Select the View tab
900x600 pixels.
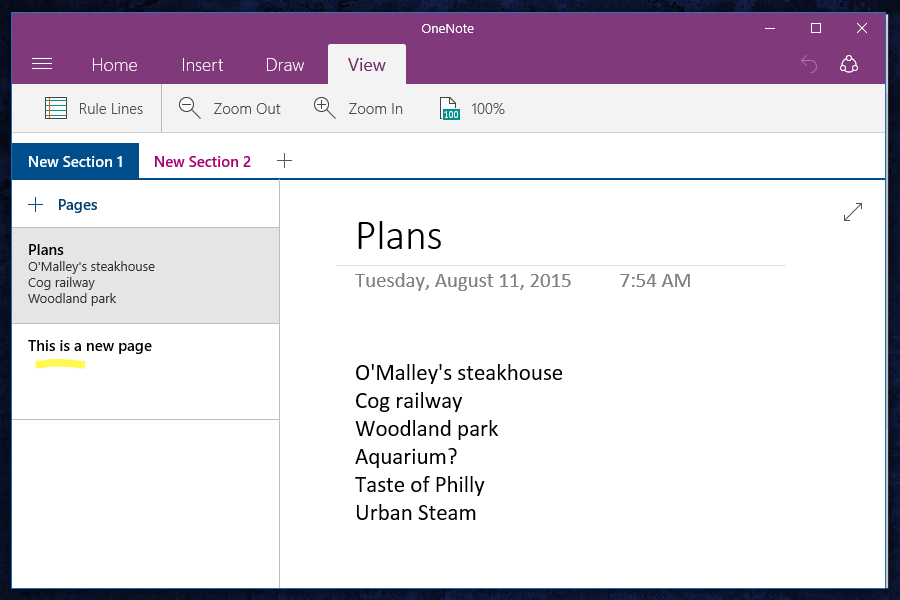(x=367, y=64)
